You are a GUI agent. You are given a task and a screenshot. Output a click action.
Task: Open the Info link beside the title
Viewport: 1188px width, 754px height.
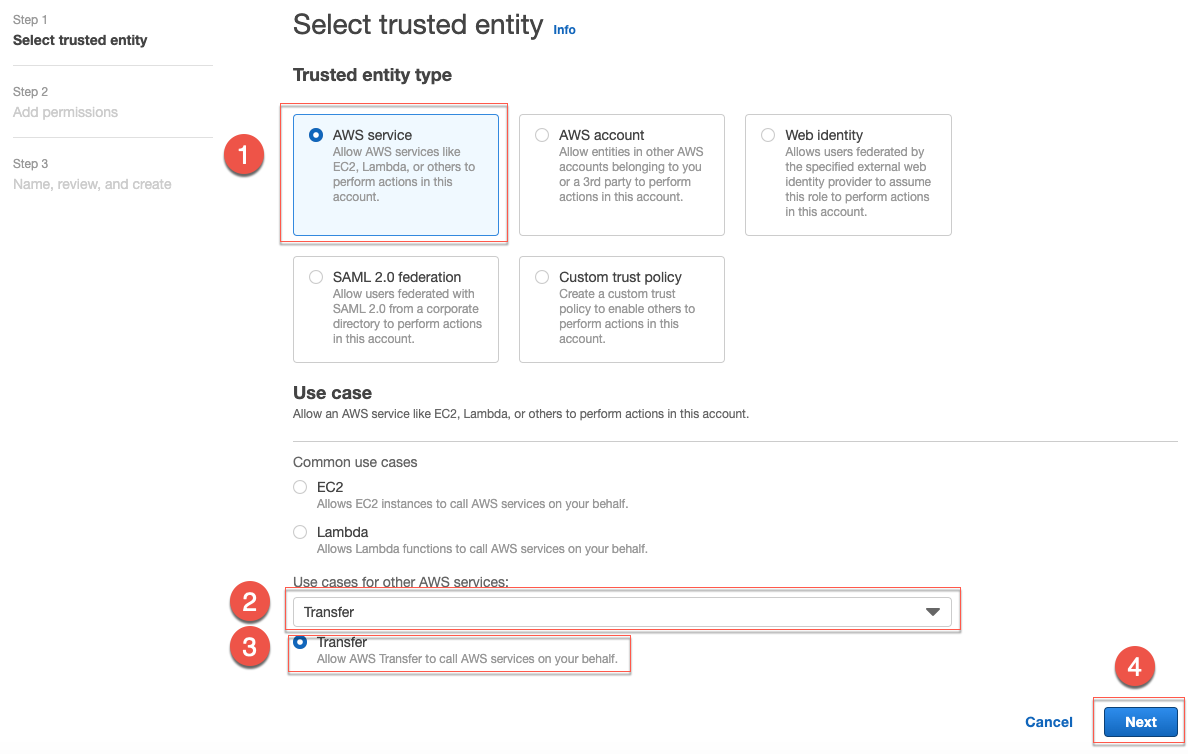click(564, 30)
